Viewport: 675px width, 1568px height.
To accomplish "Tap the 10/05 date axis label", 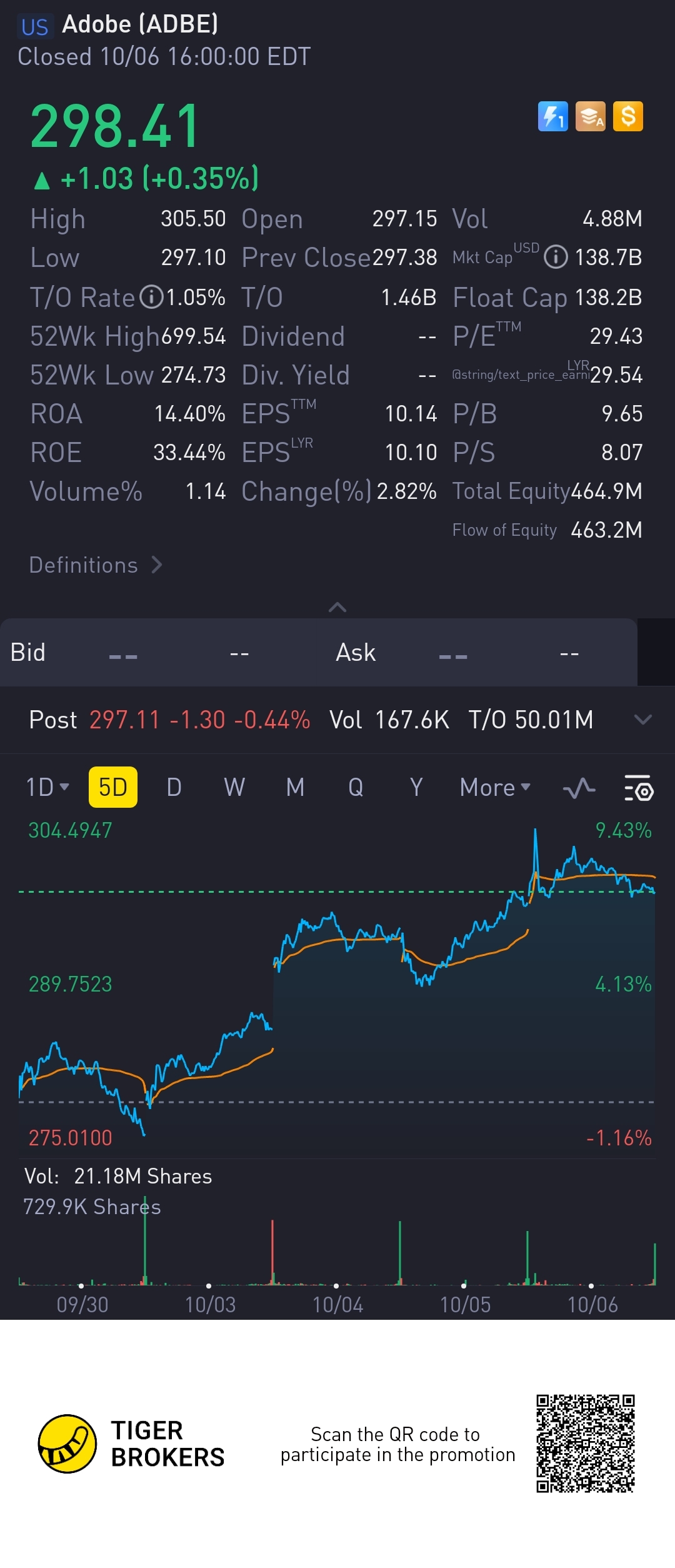I will click(x=465, y=1305).
